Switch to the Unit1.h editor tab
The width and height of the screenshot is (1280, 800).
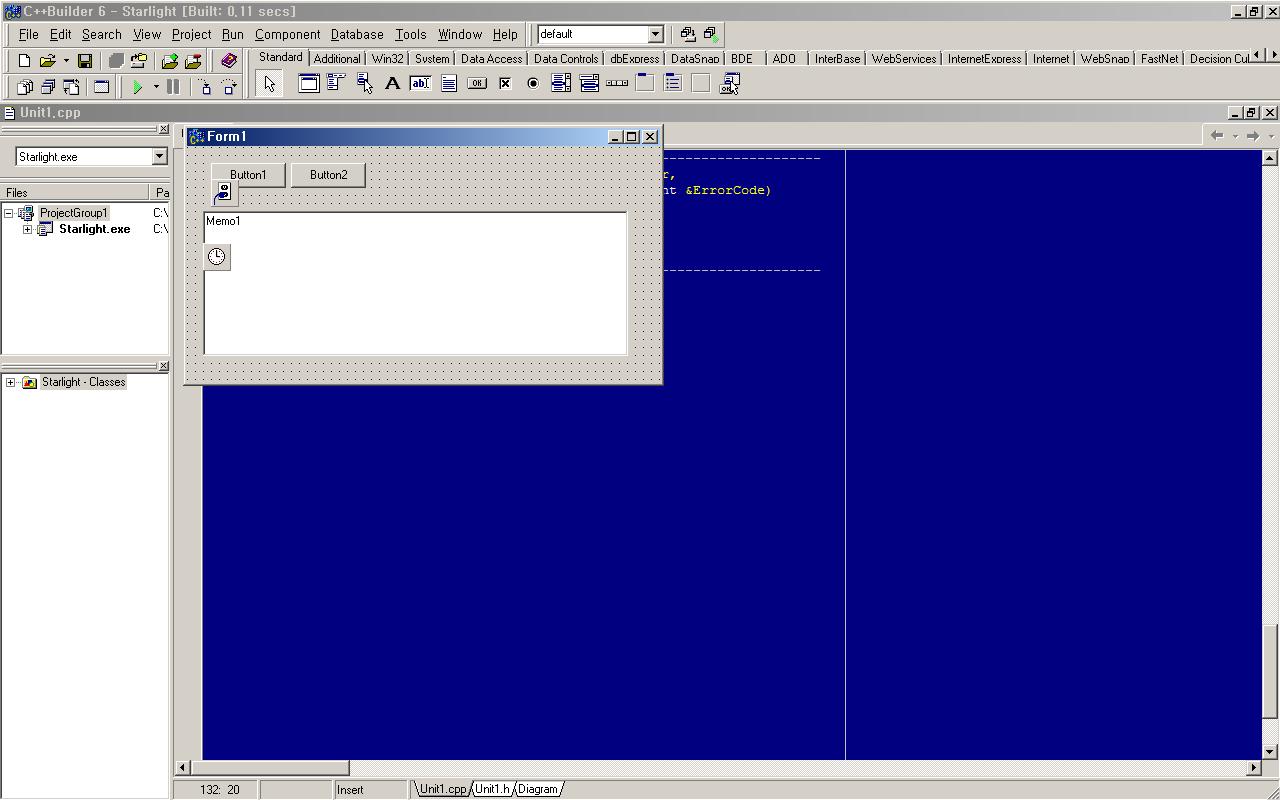(492, 789)
